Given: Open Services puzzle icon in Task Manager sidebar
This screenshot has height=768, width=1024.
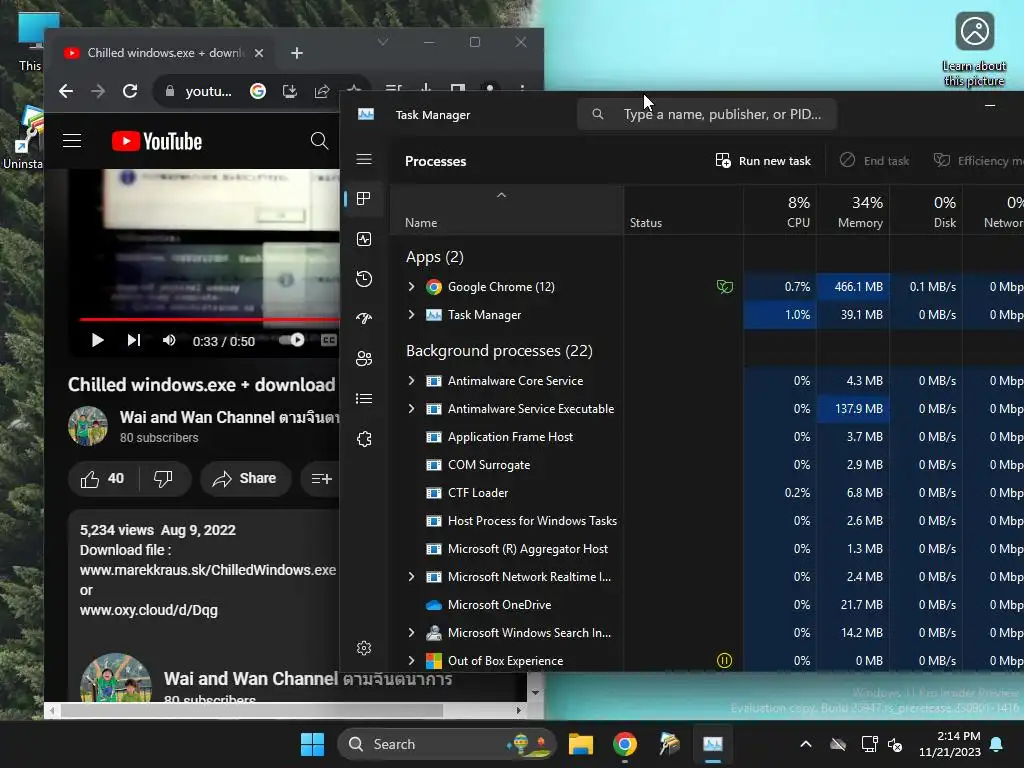Looking at the screenshot, I should [364, 439].
